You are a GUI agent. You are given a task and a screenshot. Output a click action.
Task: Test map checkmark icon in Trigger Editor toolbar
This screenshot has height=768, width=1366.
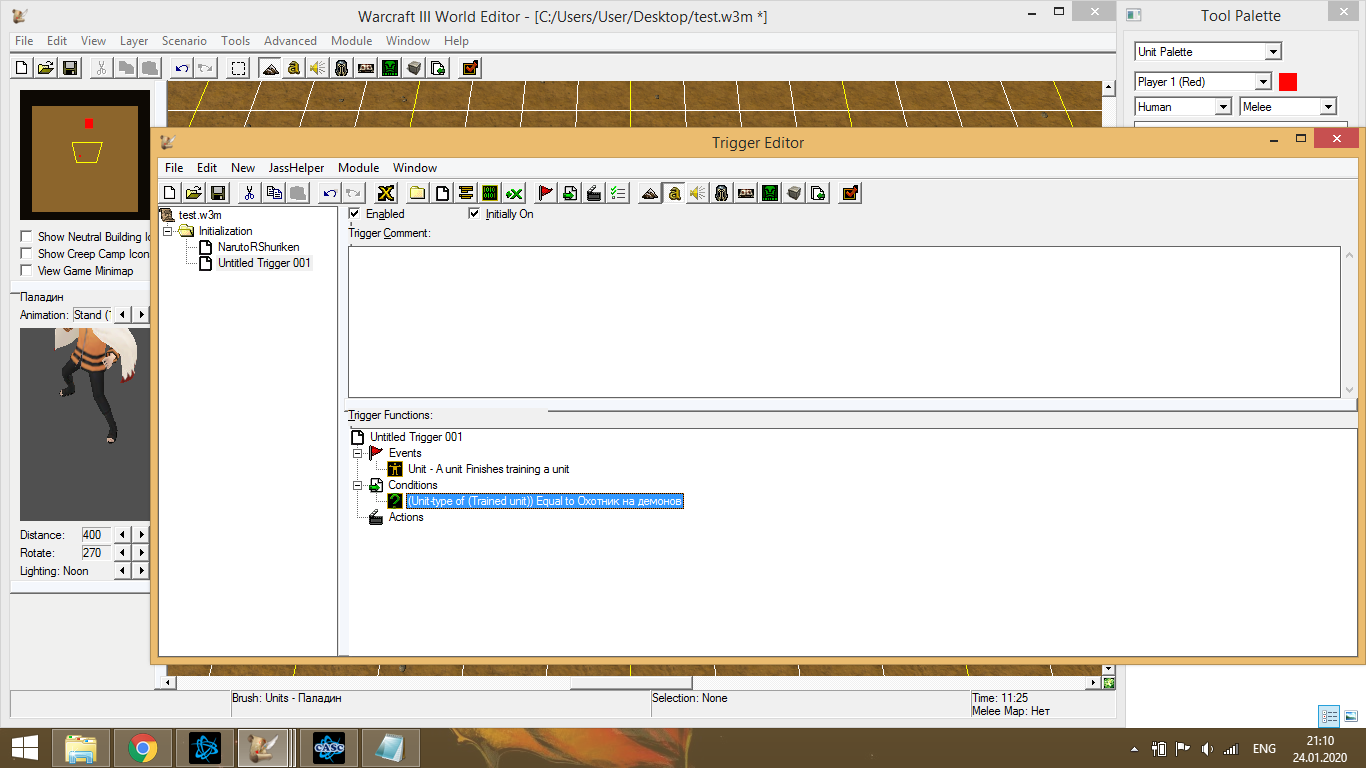pyautogui.click(x=851, y=193)
